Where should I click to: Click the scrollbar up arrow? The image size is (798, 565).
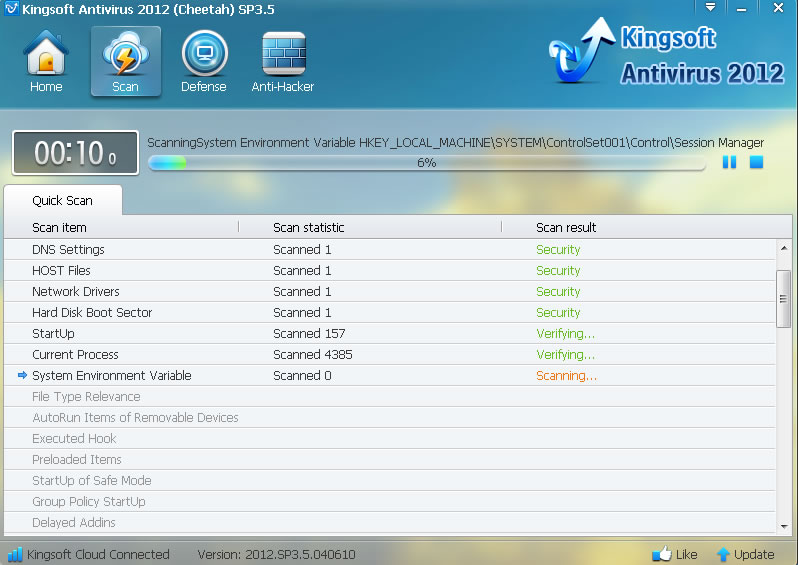pyautogui.click(x=784, y=248)
